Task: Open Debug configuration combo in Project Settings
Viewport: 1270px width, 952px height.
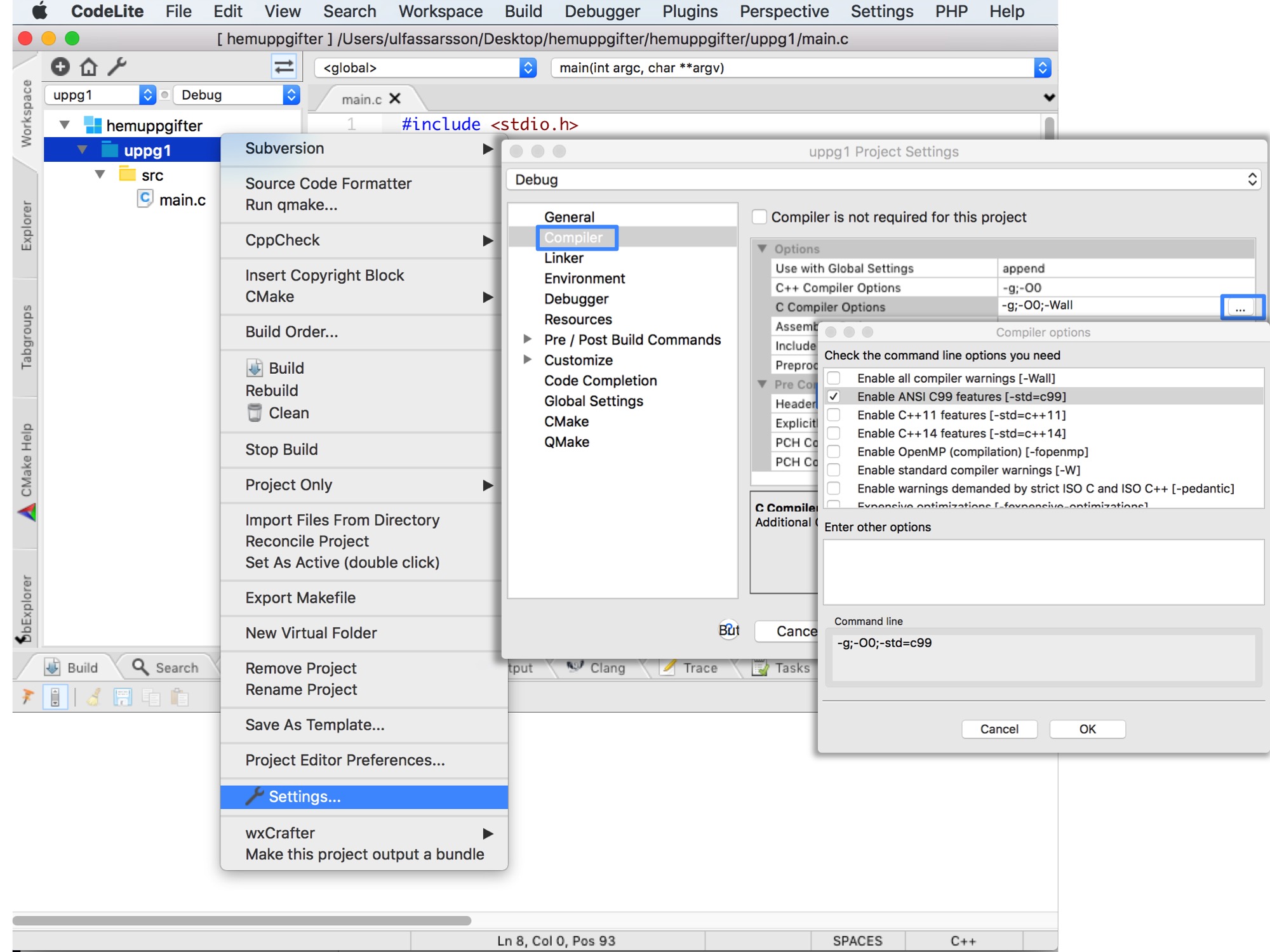Action: pyautogui.click(x=883, y=180)
